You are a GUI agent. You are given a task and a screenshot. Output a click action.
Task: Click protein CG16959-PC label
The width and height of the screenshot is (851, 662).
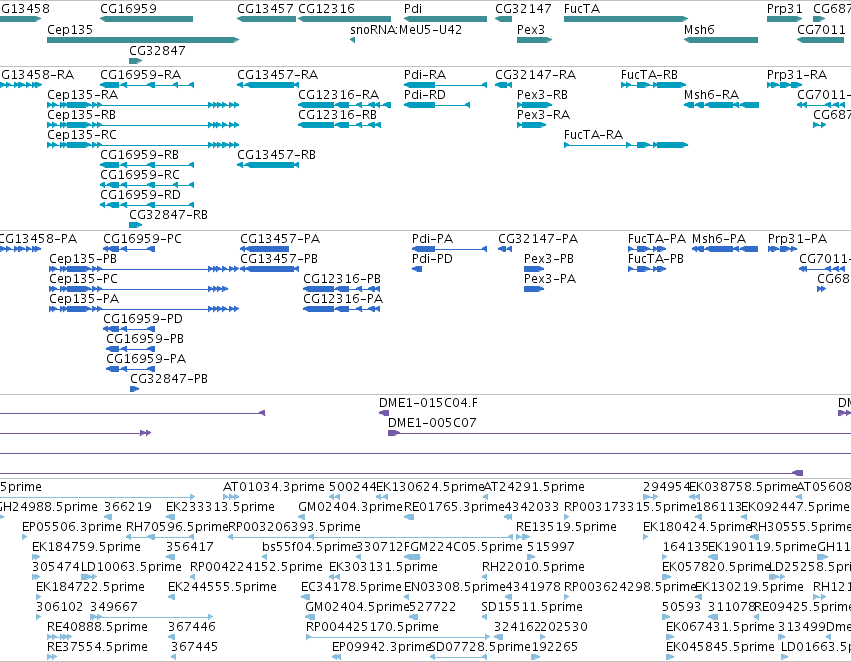coord(143,239)
